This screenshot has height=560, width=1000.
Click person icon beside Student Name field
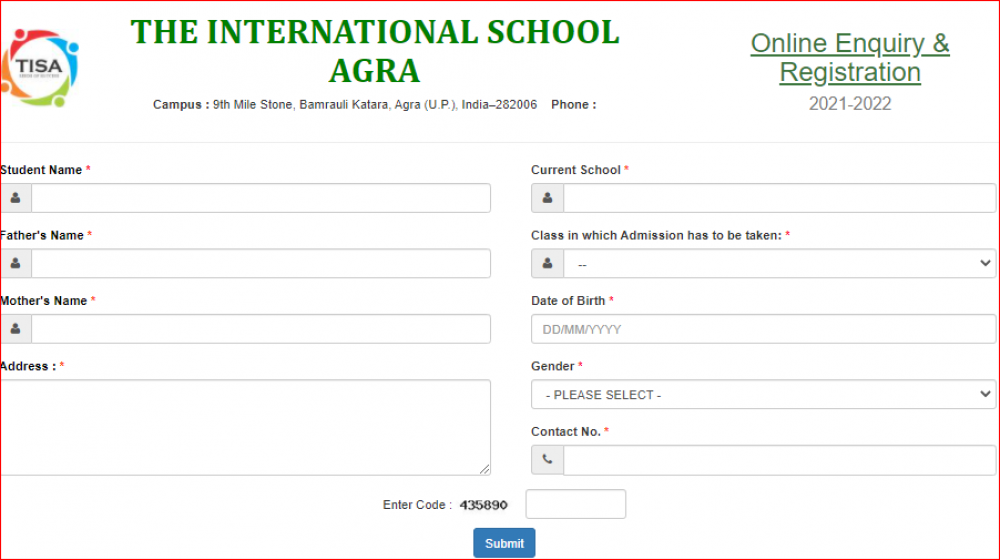pyautogui.click(x=16, y=198)
